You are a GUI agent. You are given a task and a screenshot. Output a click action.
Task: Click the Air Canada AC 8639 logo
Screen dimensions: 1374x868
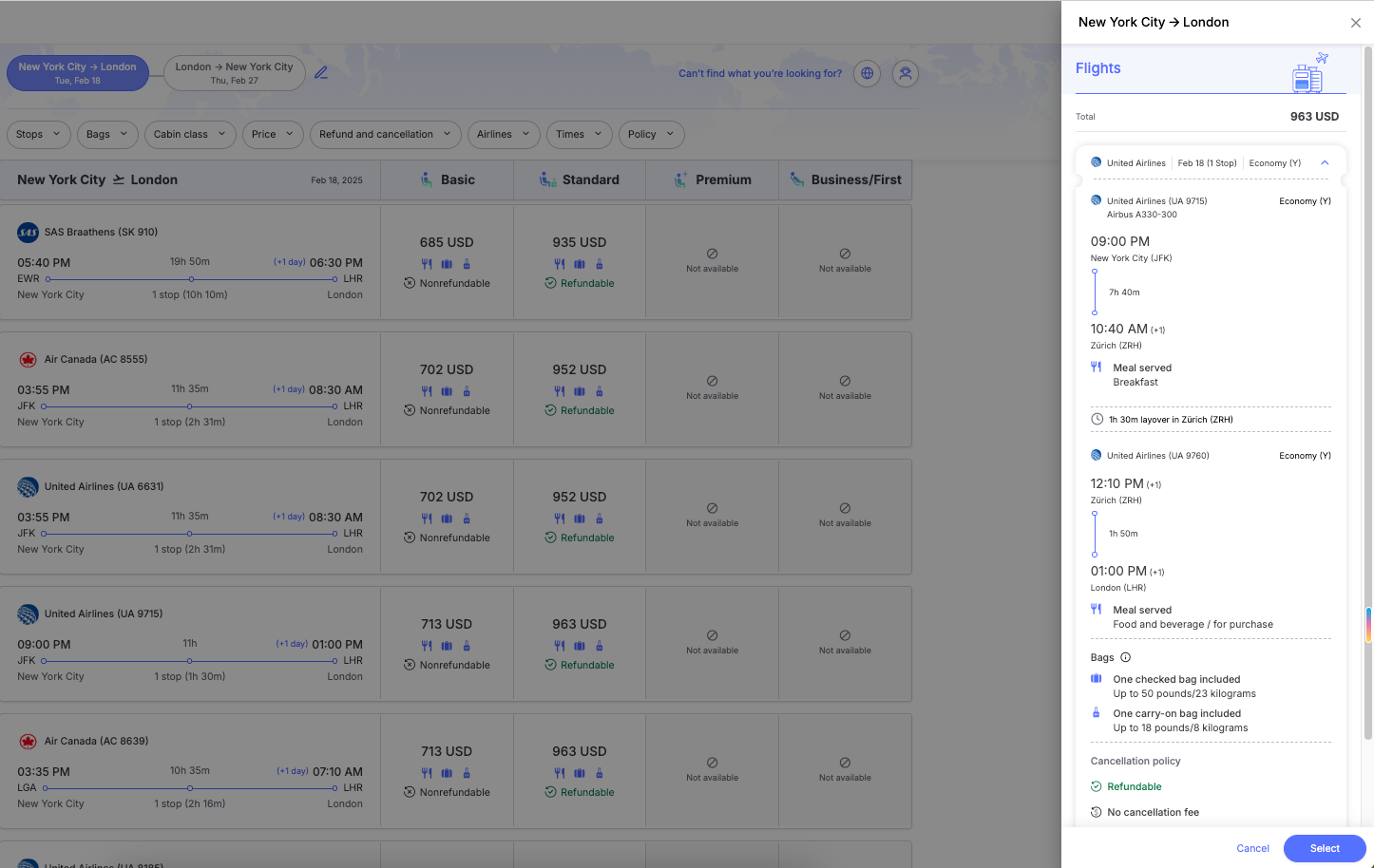28,741
